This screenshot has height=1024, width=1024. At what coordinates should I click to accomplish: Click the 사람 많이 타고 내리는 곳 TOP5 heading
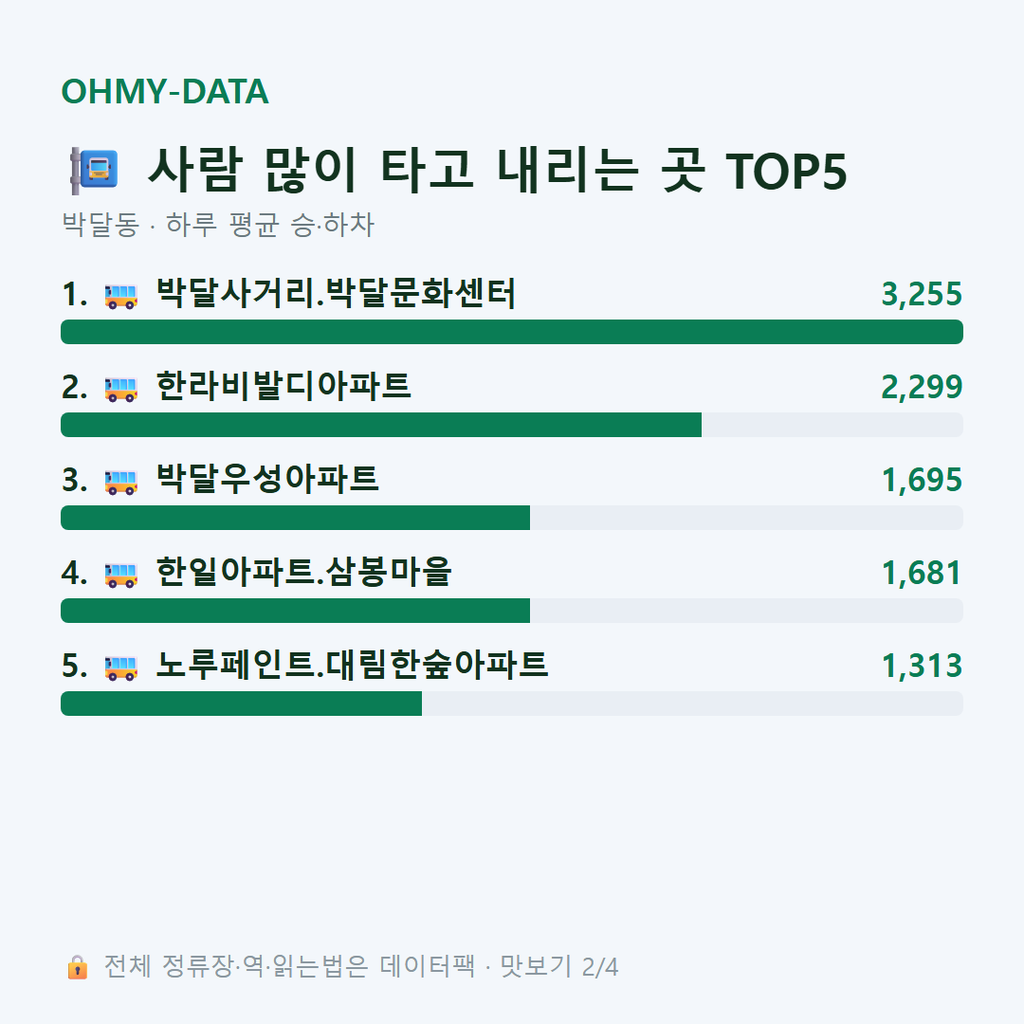point(498,170)
